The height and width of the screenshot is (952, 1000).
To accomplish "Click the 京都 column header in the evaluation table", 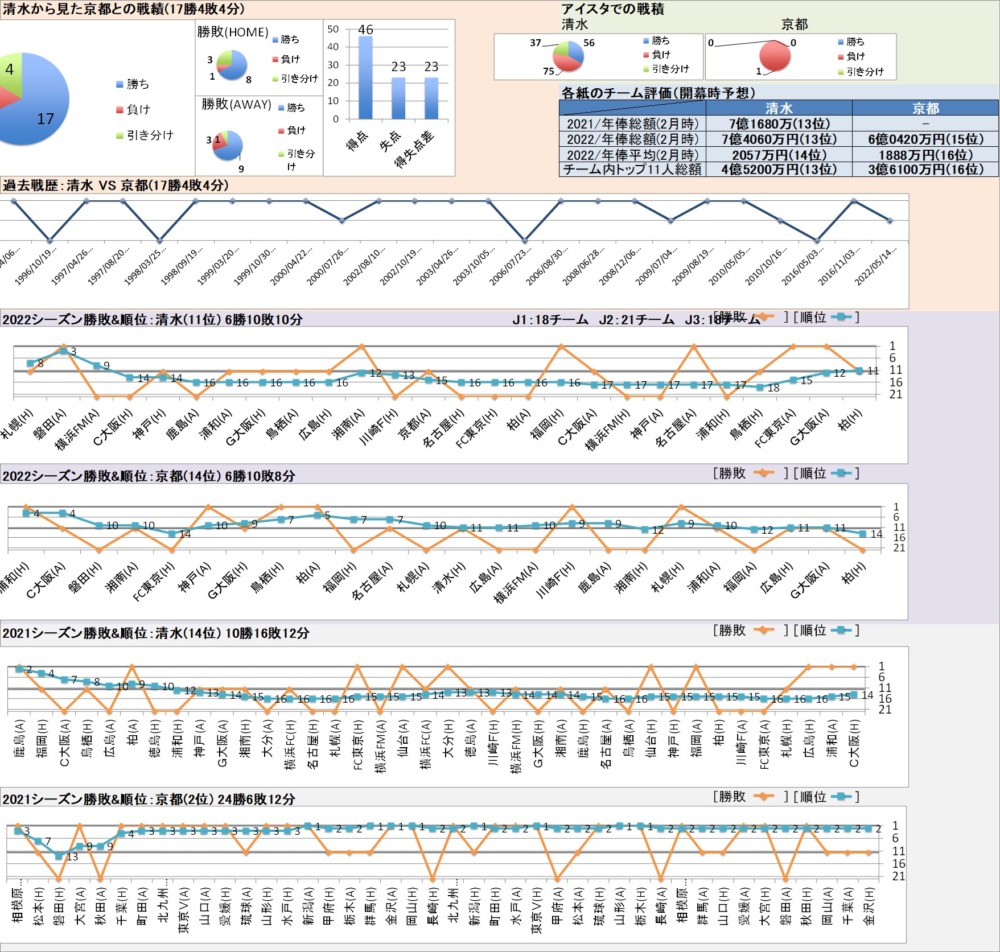I will 925,108.
